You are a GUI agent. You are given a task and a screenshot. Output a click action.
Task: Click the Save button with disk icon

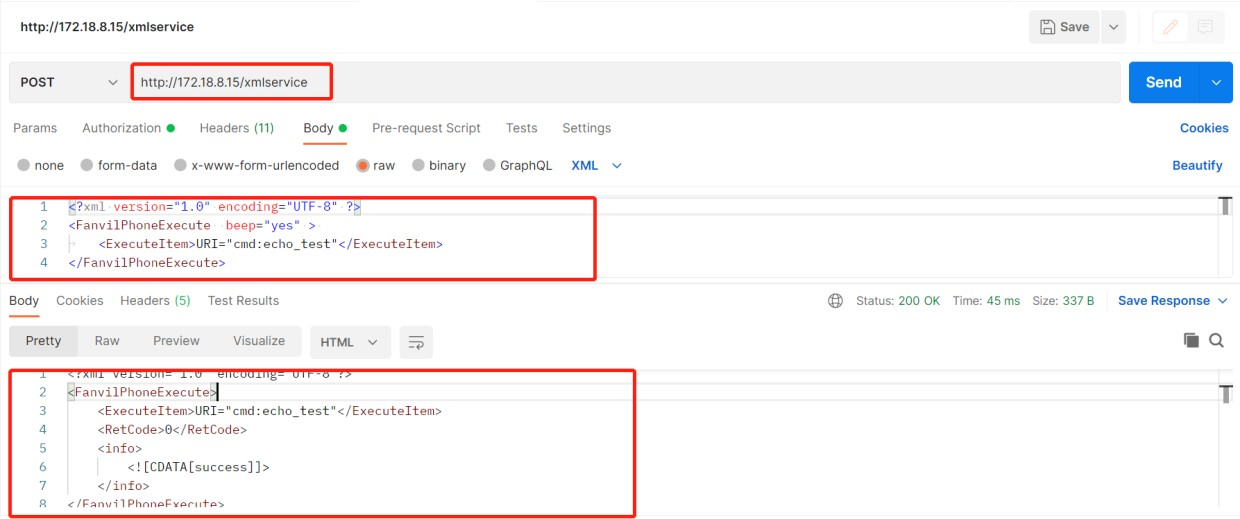coord(1064,27)
